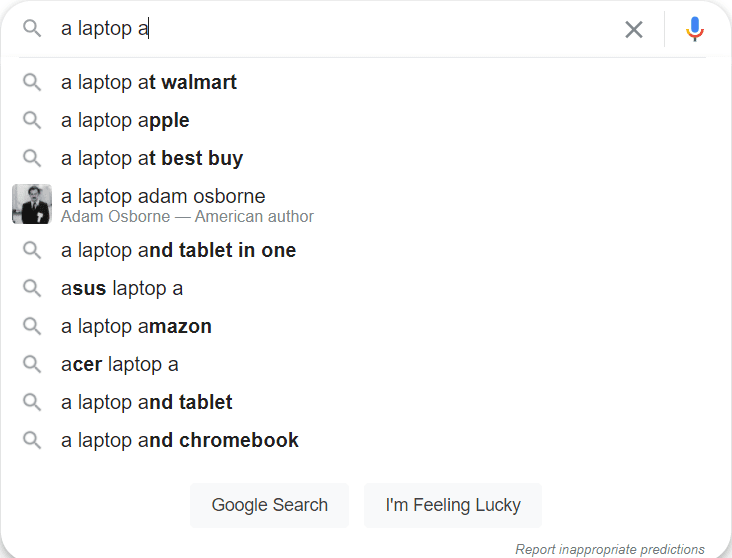
Task: Choose the "a laptop and tablet in one" suggestion
Action: 178,250
